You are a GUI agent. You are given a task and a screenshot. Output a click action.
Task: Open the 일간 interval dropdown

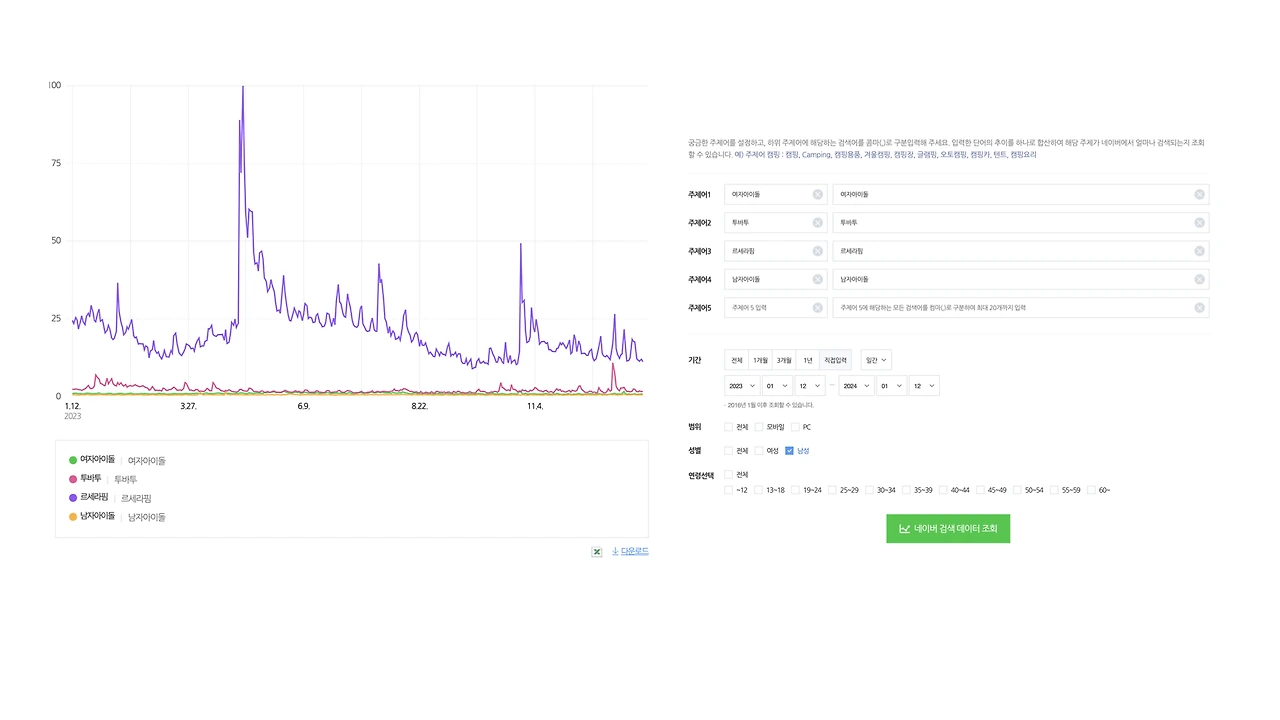point(876,360)
